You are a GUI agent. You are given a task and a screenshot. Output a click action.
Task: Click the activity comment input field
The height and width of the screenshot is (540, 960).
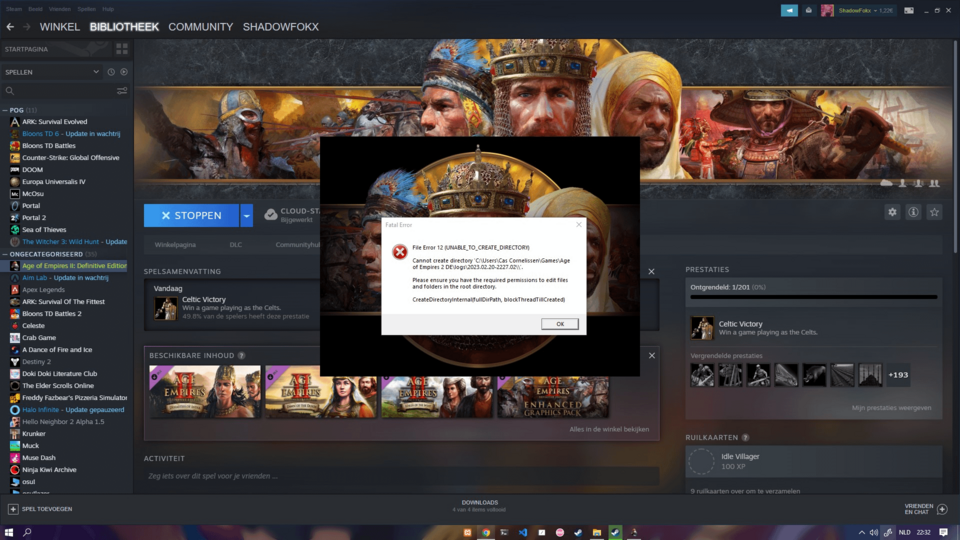point(401,476)
